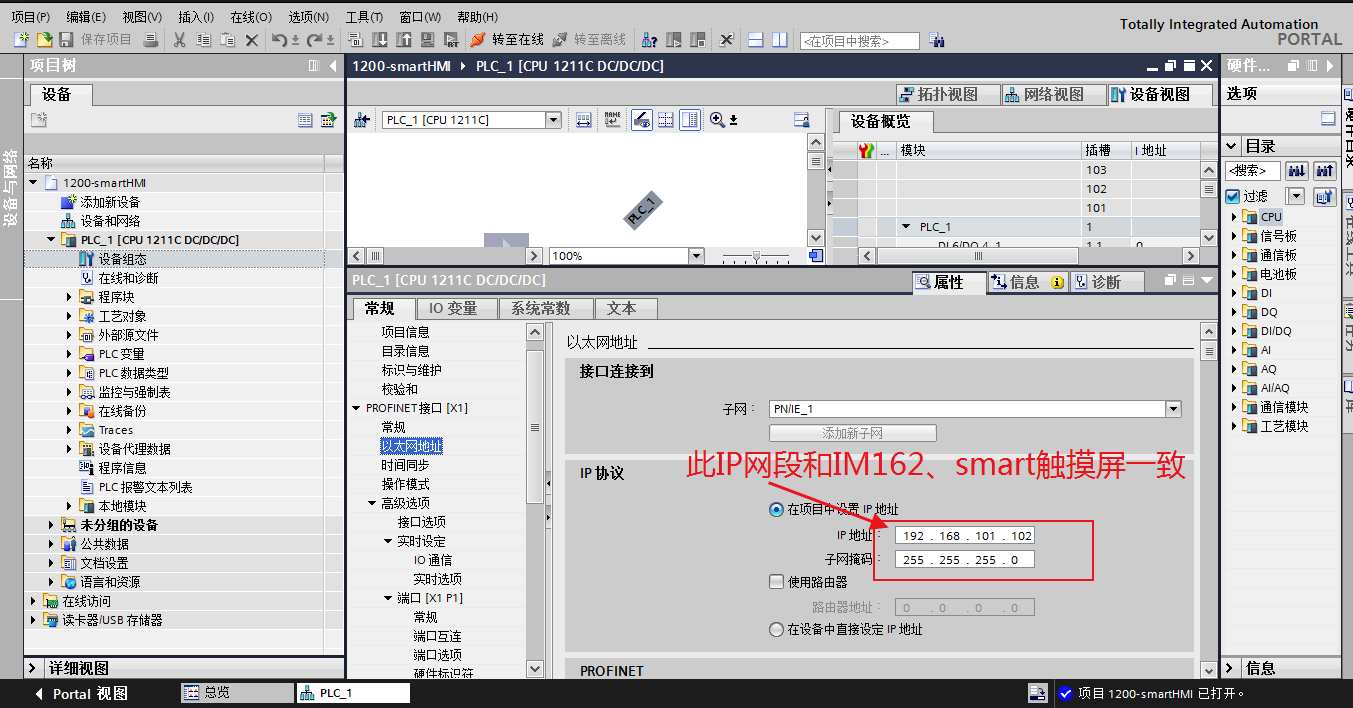Open the 子网 PN/IE_1 dropdown
The width and height of the screenshot is (1353, 708).
[x=1173, y=409]
